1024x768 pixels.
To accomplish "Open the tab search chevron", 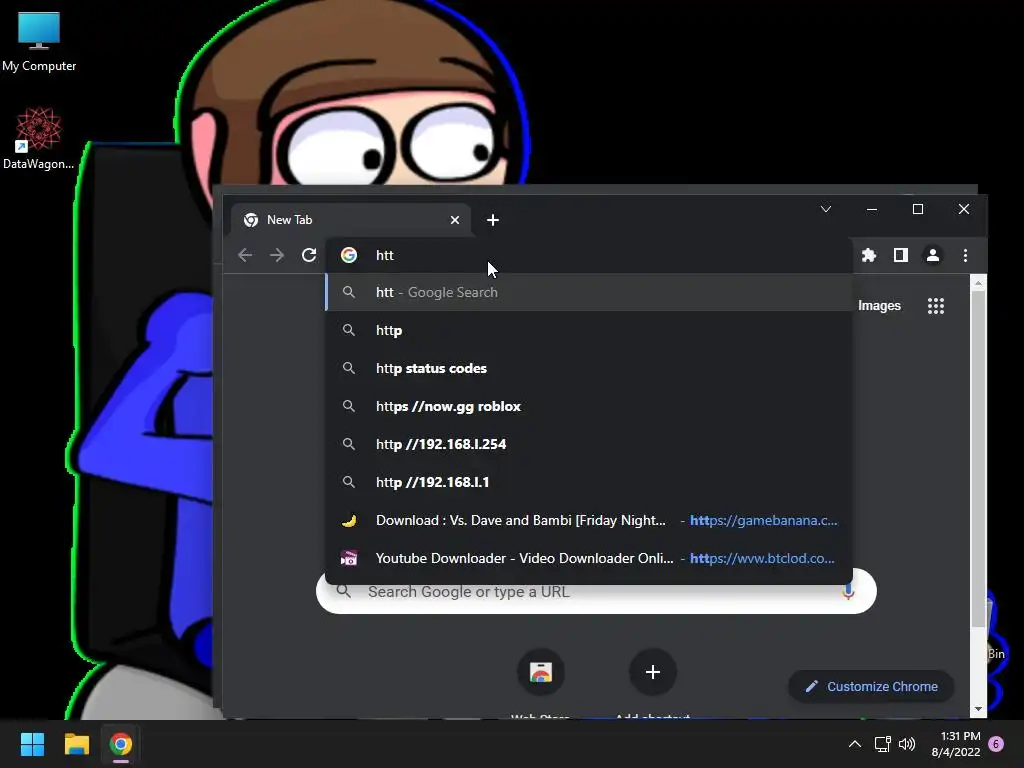I will [825, 209].
